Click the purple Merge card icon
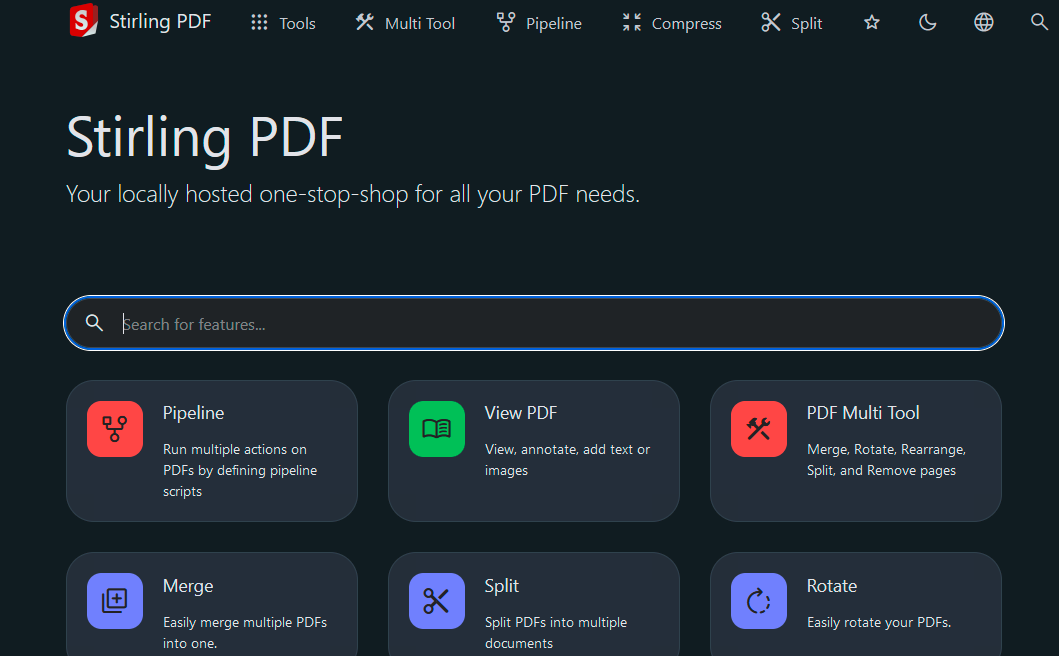Screen dimensions: 1059x656 point(115,601)
